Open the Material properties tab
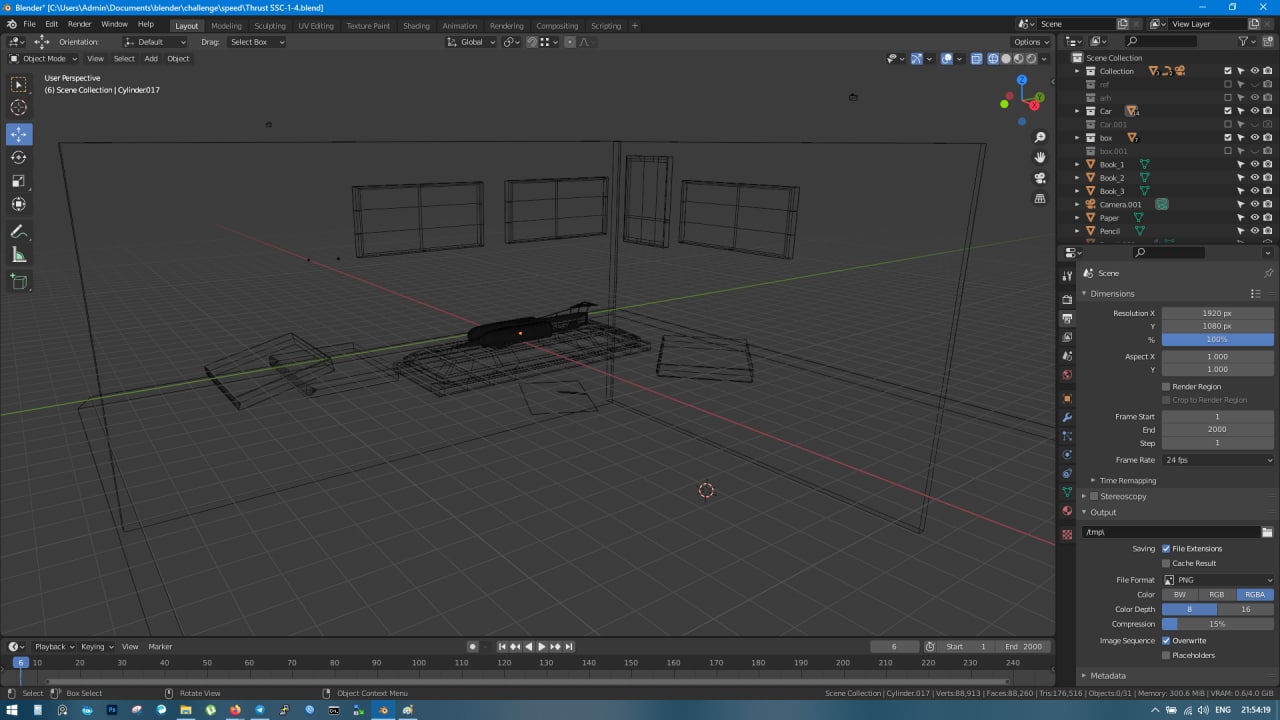The image size is (1280, 720). coord(1067,511)
